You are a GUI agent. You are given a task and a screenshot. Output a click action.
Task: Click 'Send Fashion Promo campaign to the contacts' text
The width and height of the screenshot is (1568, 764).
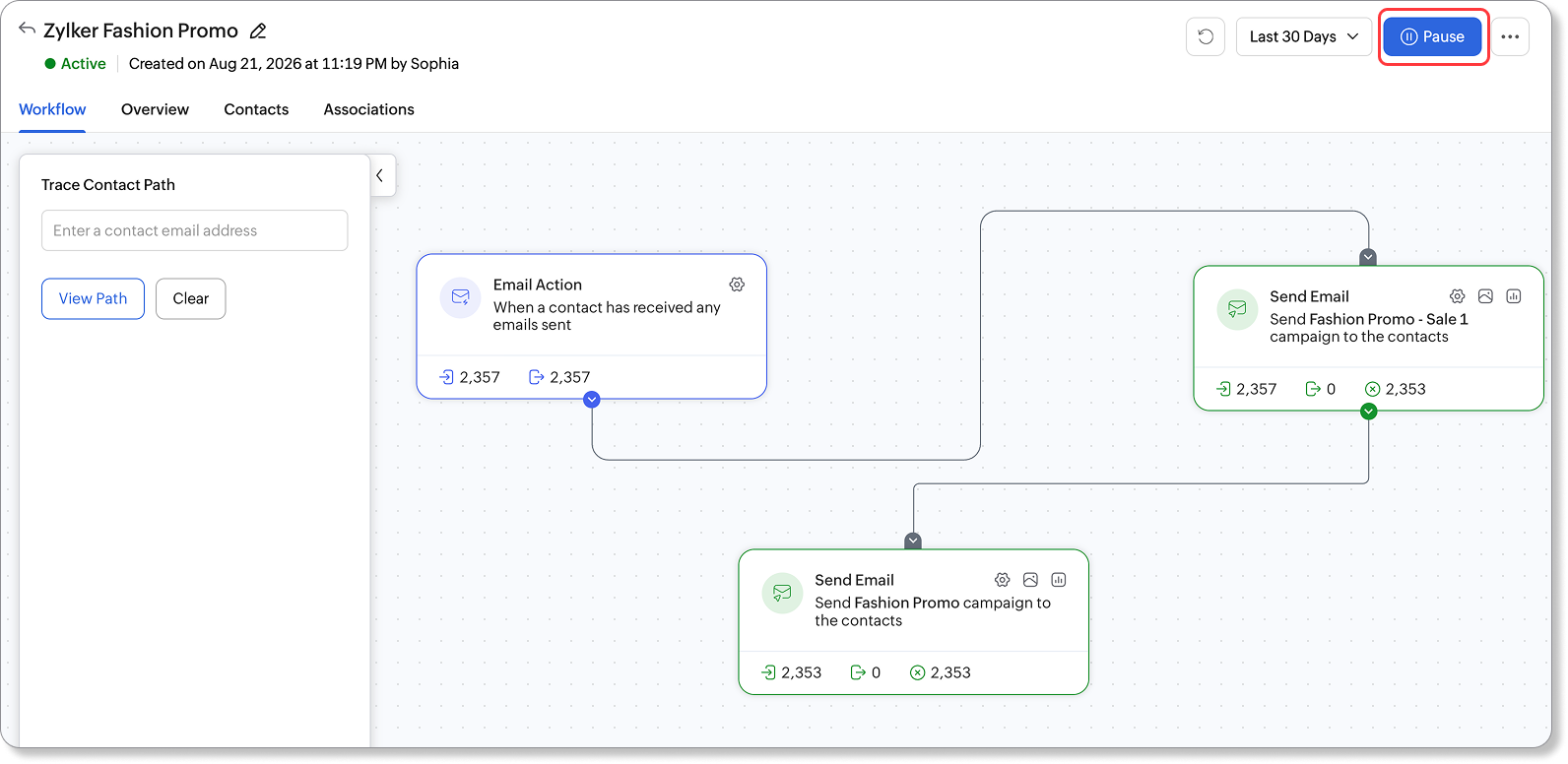coord(933,611)
